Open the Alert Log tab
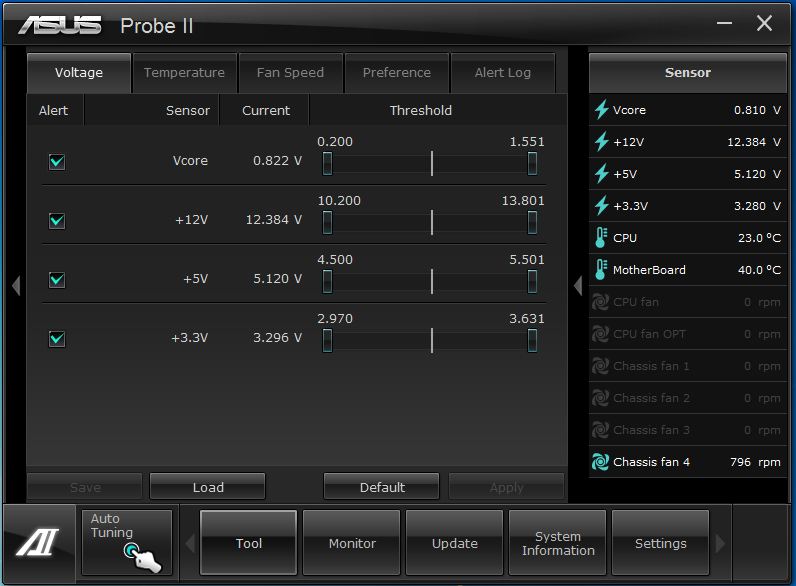The height and width of the screenshot is (586, 796). click(503, 73)
